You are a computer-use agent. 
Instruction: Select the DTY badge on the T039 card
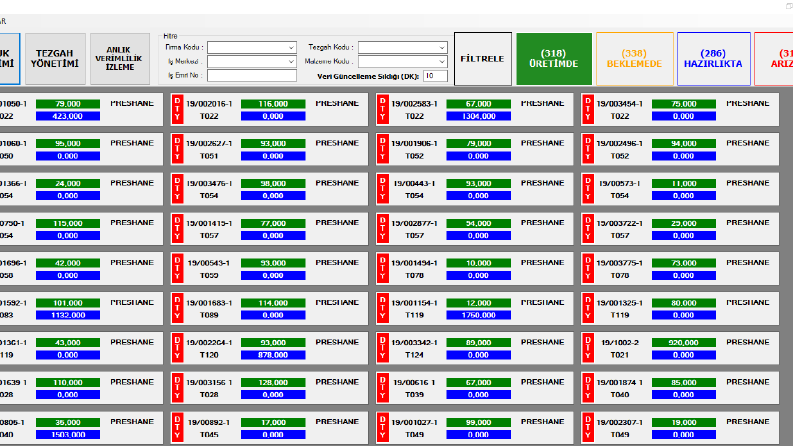(382, 388)
